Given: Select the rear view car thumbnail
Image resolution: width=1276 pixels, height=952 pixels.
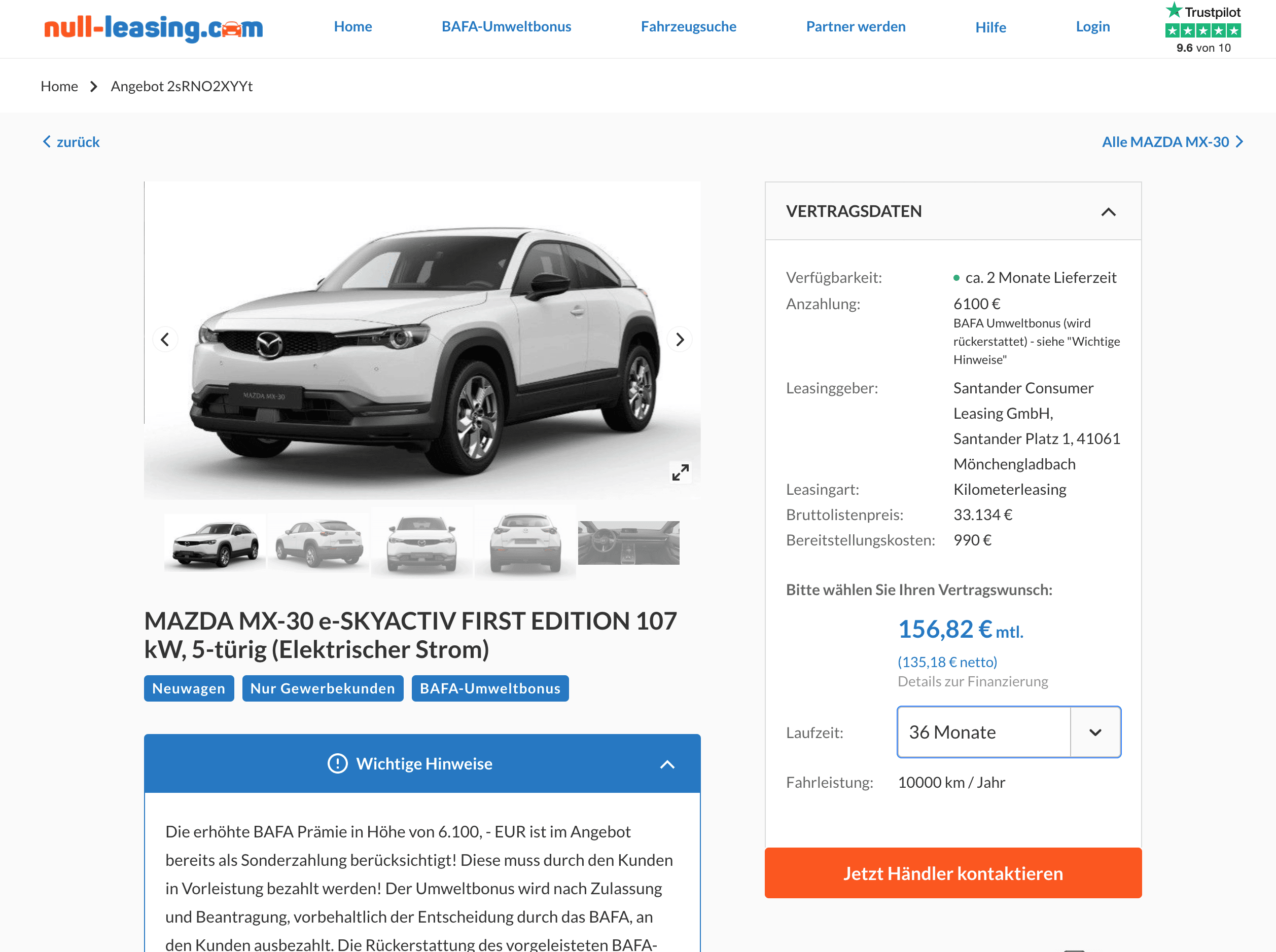Looking at the screenshot, I should [x=525, y=543].
